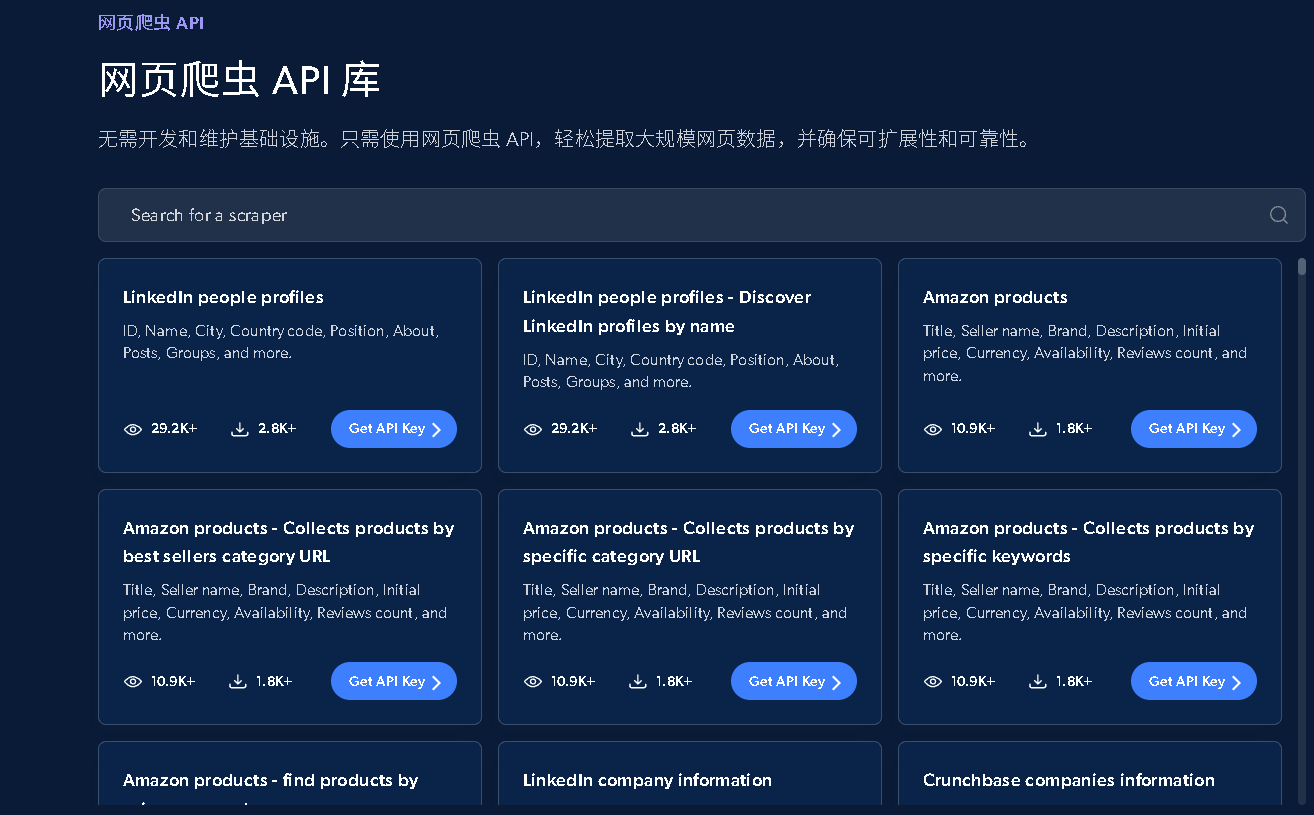Open the LinkedIn company information card title

click(647, 780)
